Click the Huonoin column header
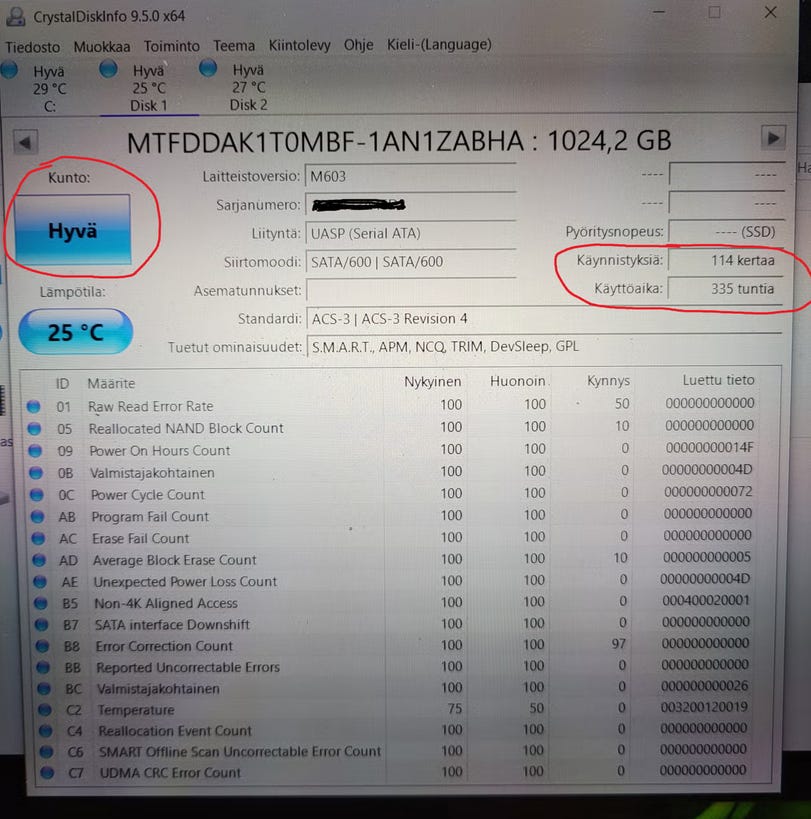Image resolution: width=811 pixels, height=819 pixels. 518,381
